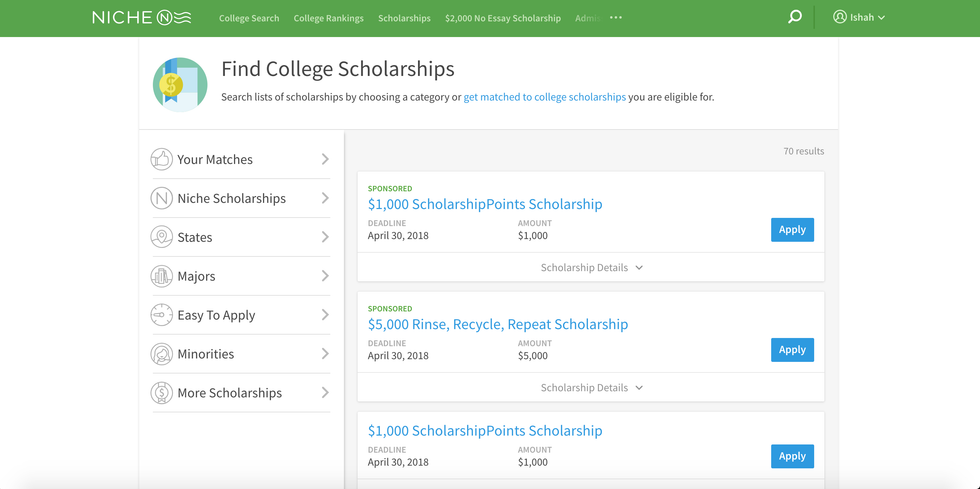Click the States map pin icon
This screenshot has width=980, height=489.
pyautogui.click(x=161, y=237)
